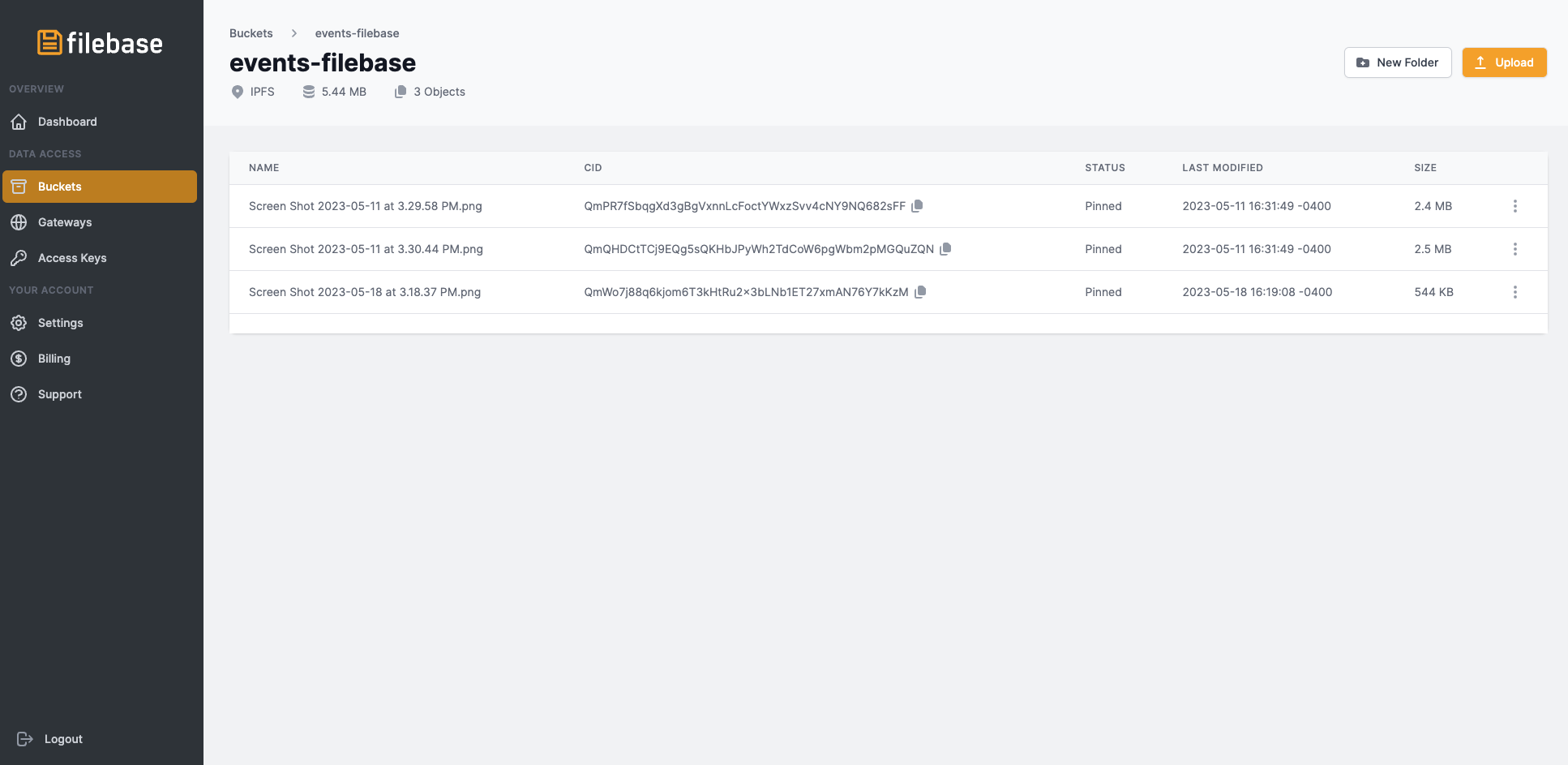Sort by LAST MODIFIED column header
Viewport: 1568px width, 765px height.
1223,168
